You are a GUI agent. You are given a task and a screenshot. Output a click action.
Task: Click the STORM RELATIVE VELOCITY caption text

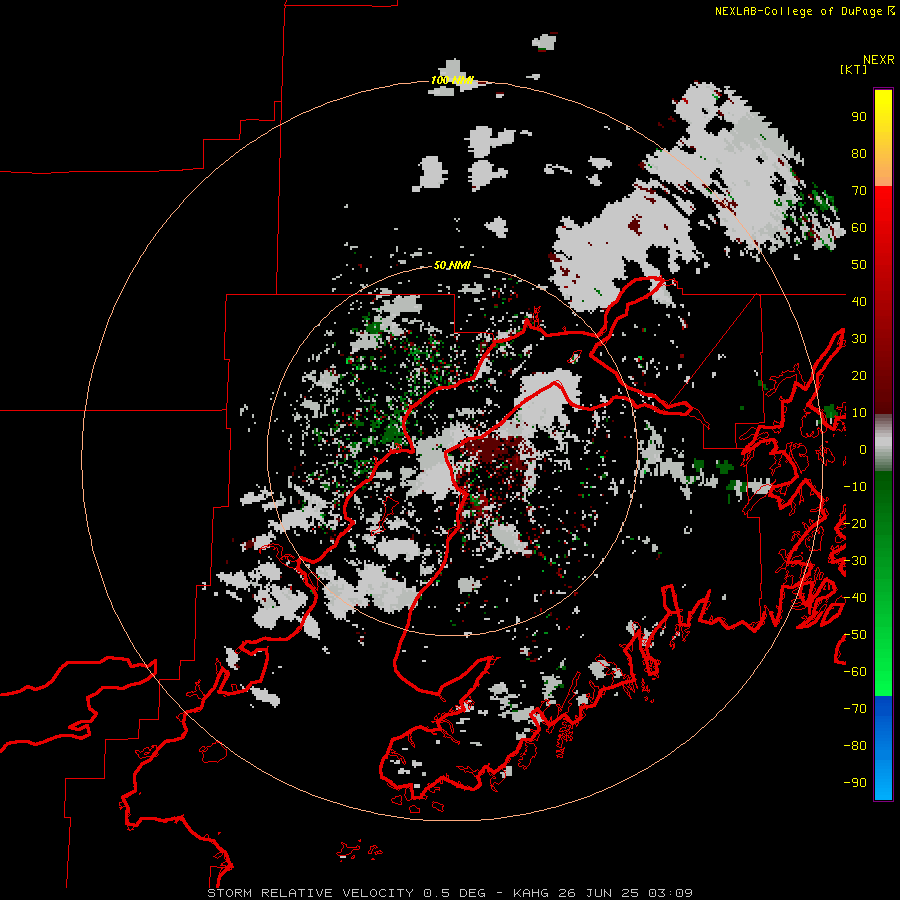311,893
